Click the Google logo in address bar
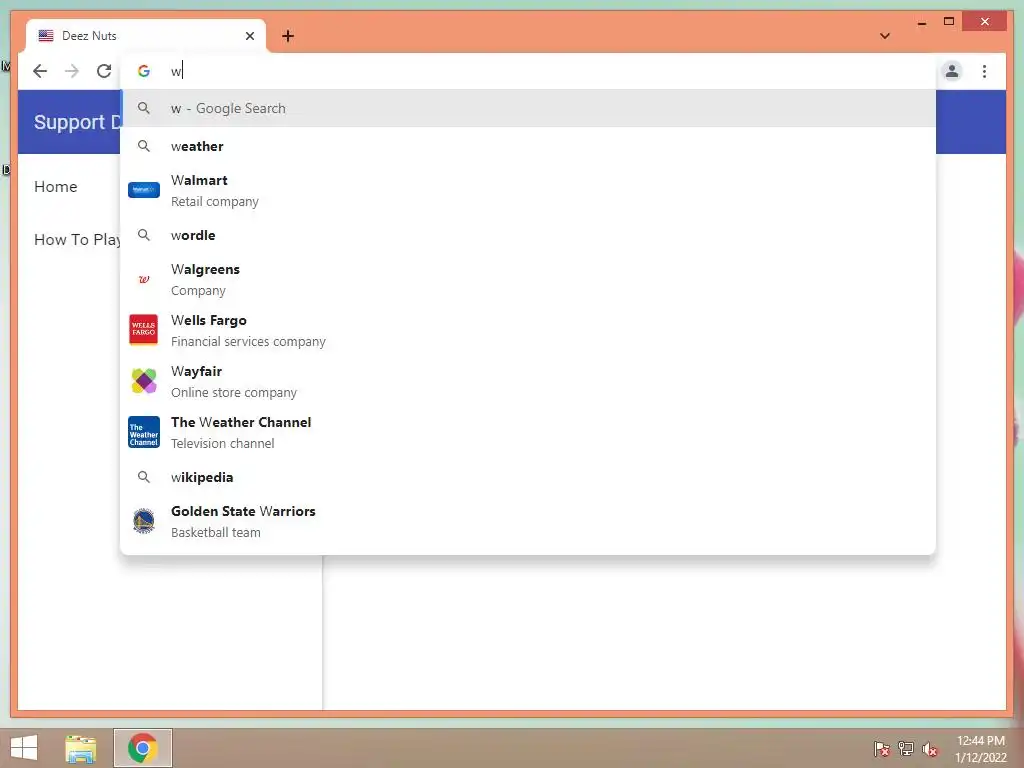The image size is (1024, 768). click(144, 71)
